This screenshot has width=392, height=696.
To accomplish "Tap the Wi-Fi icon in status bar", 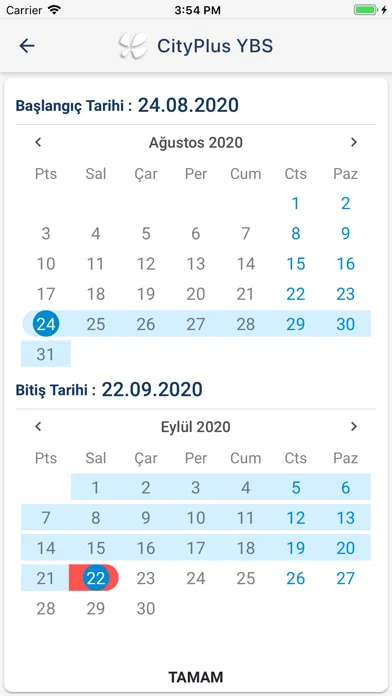I will point(54,10).
